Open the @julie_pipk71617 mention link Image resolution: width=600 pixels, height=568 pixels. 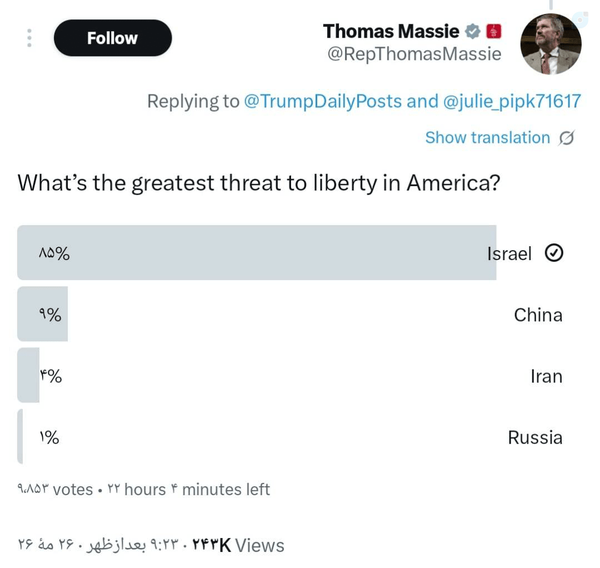tap(512, 101)
